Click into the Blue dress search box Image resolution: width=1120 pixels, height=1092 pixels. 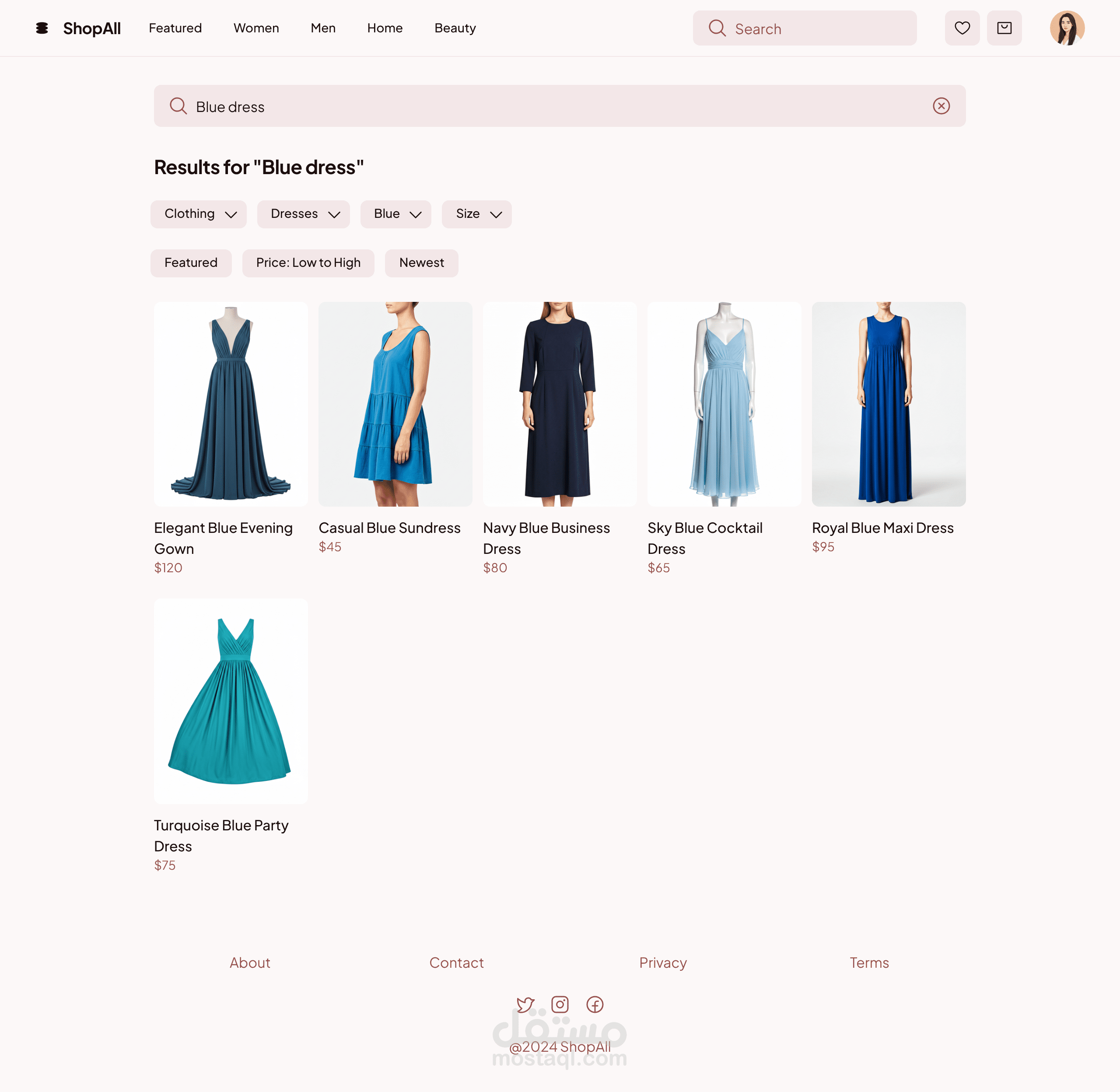(x=560, y=106)
